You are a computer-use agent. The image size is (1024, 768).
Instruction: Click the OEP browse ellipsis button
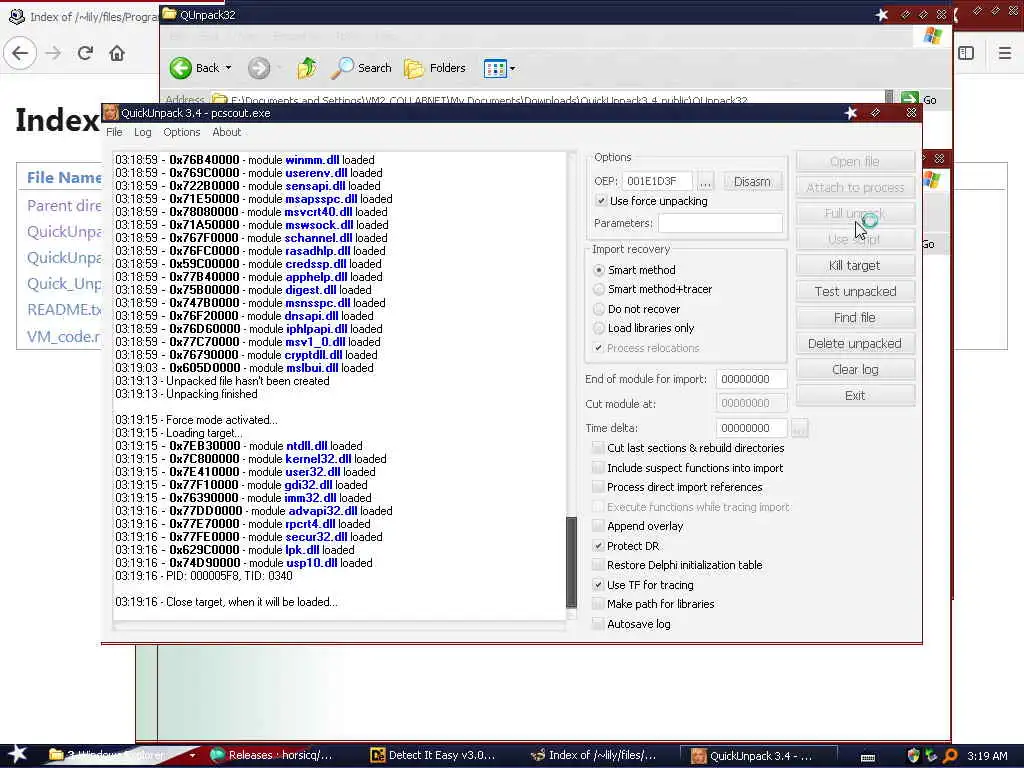[x=705, y=181]
